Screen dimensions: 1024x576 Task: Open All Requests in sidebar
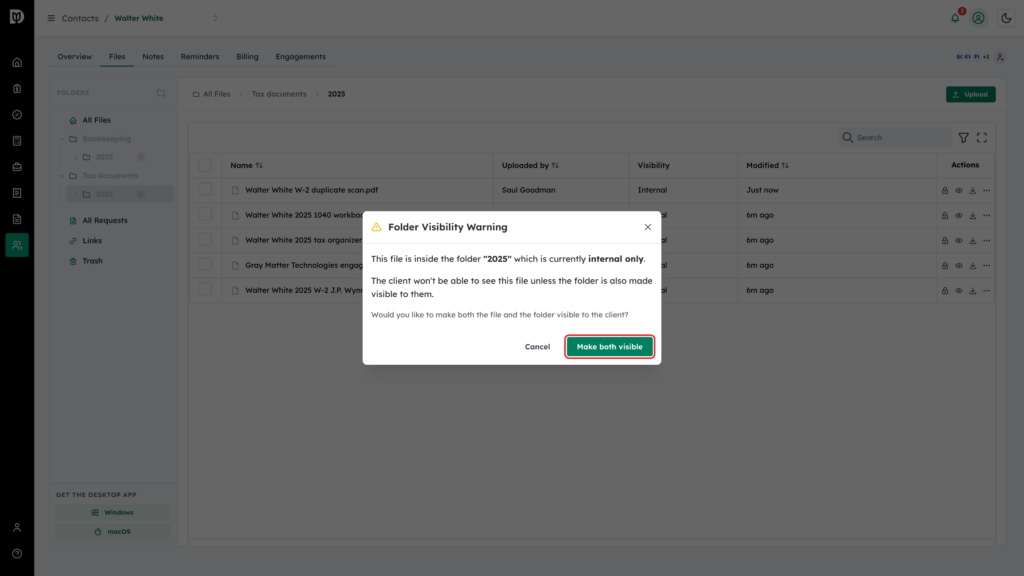(x=104, y=221)
